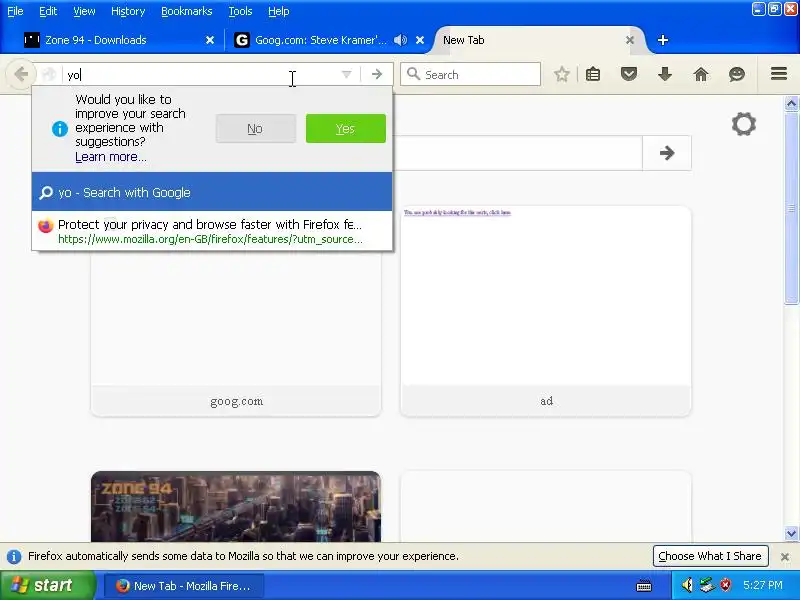This screenshot has width=800, height=600.
Task: Click the tiny purple link in ad tile
Action: point(457,212)
